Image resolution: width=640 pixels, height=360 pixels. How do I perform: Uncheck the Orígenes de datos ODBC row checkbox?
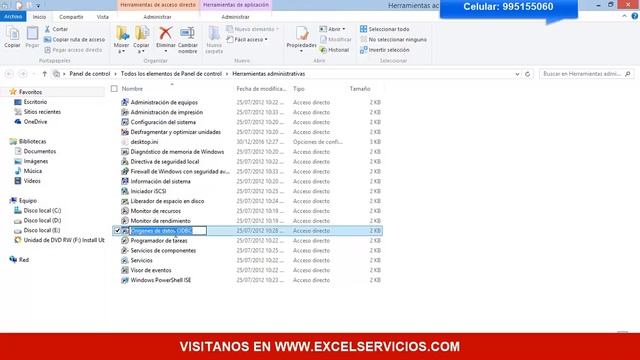coord(117,231)
